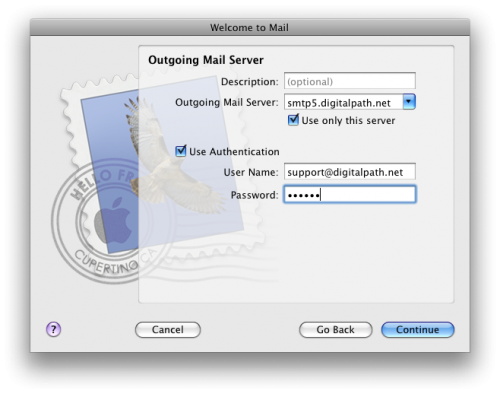Focus the Password field
This screenshot has height=394, width=500.
coord(350,194)
